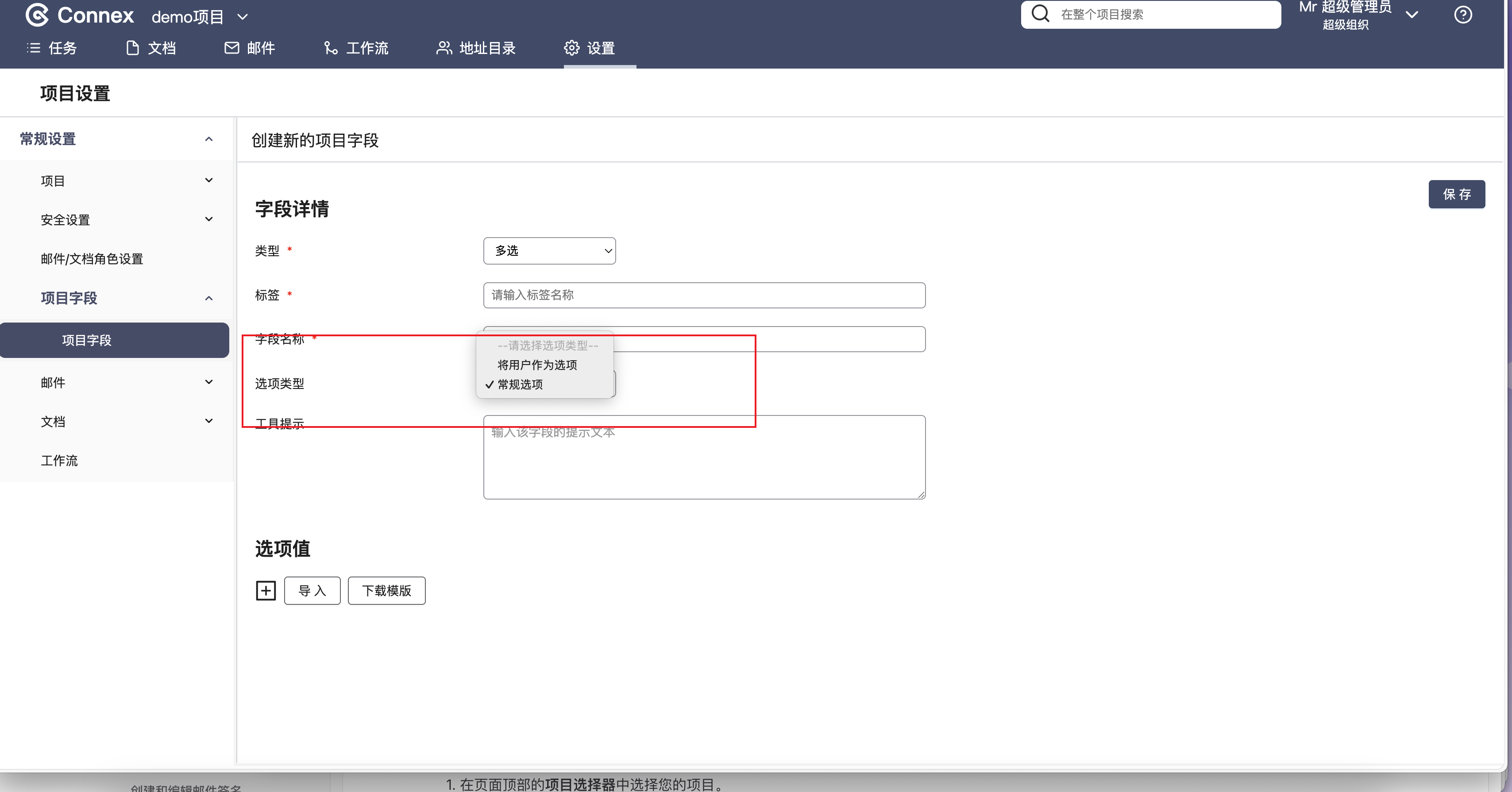Open the 邮件 mail tab
This screenshot has width=1512, height=792.
(x=250, y=48)
